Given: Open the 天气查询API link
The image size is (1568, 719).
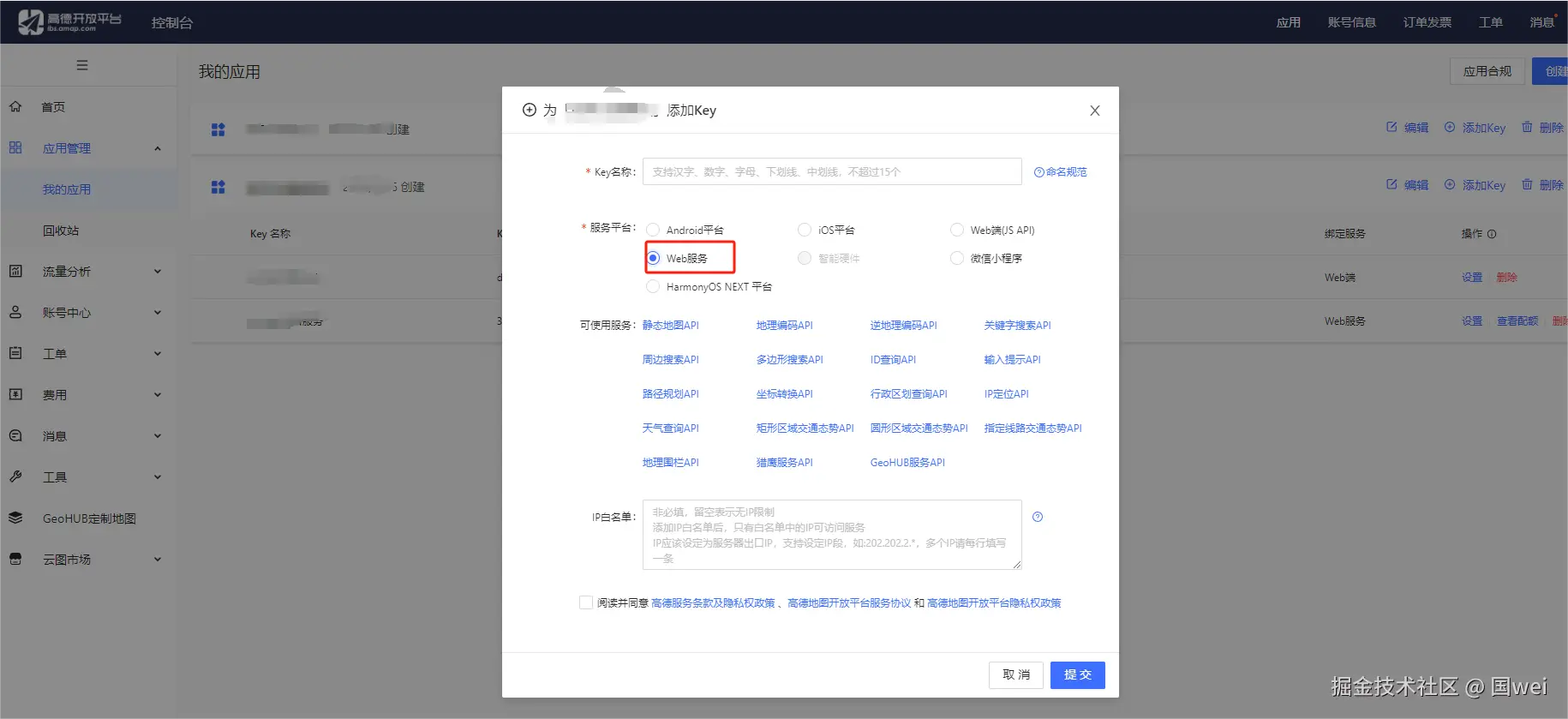Looking at the screenshot, I should tap(671, 428).
